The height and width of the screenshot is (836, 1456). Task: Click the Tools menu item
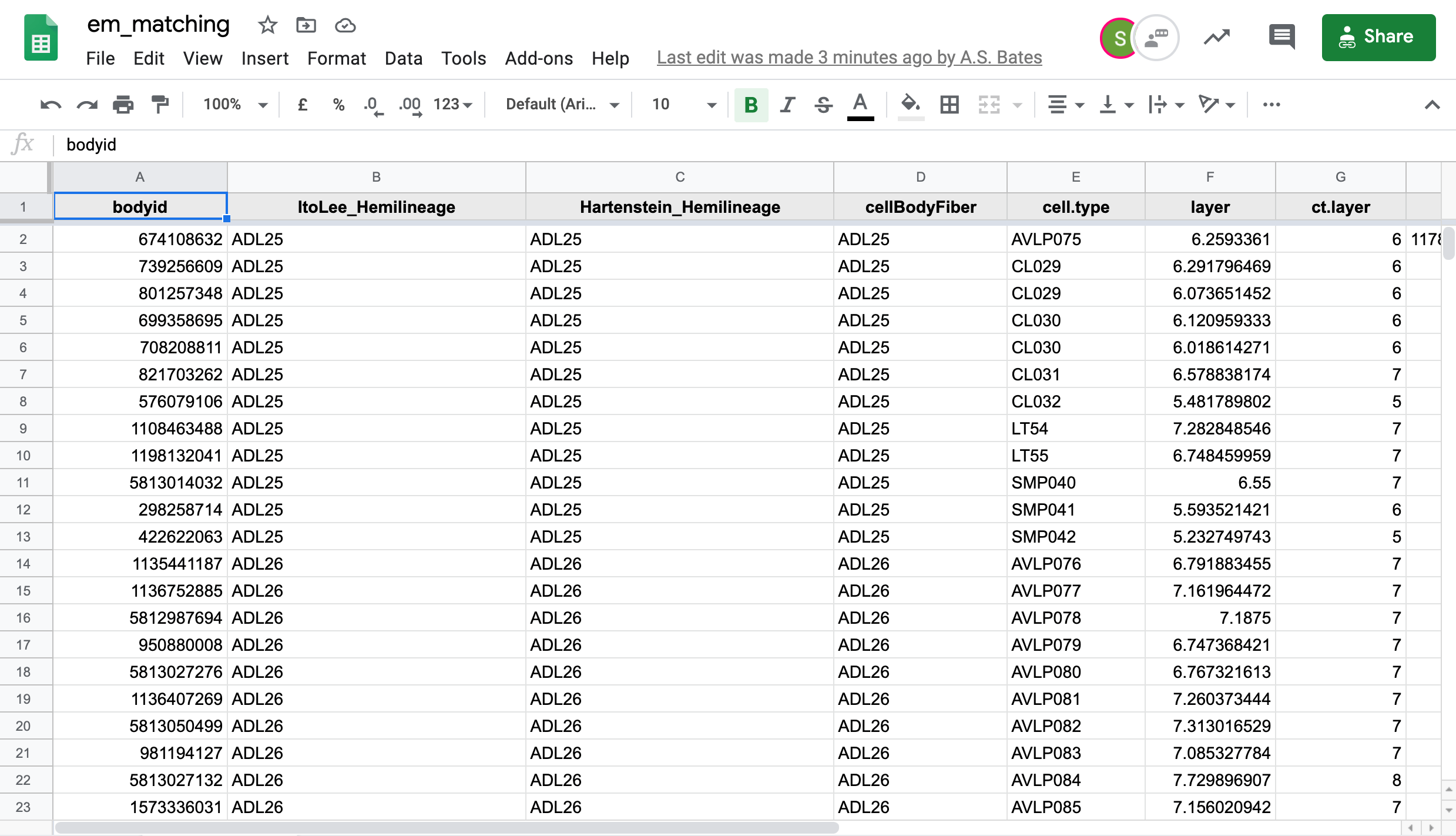click(463, 58)
